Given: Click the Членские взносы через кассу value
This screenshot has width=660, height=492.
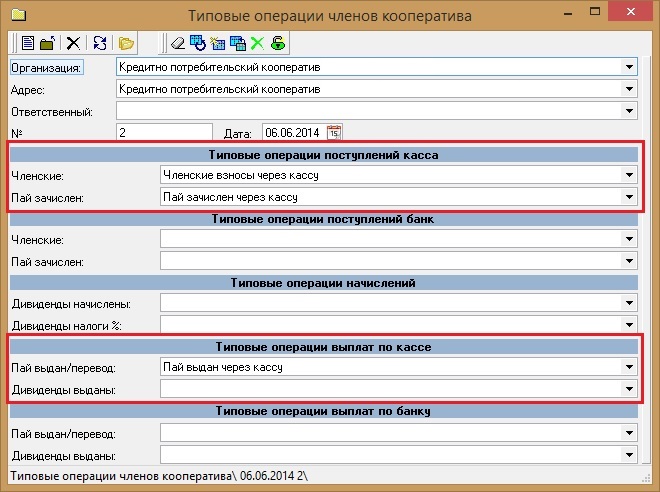Looking at the screenshot, I should (241, 175).
